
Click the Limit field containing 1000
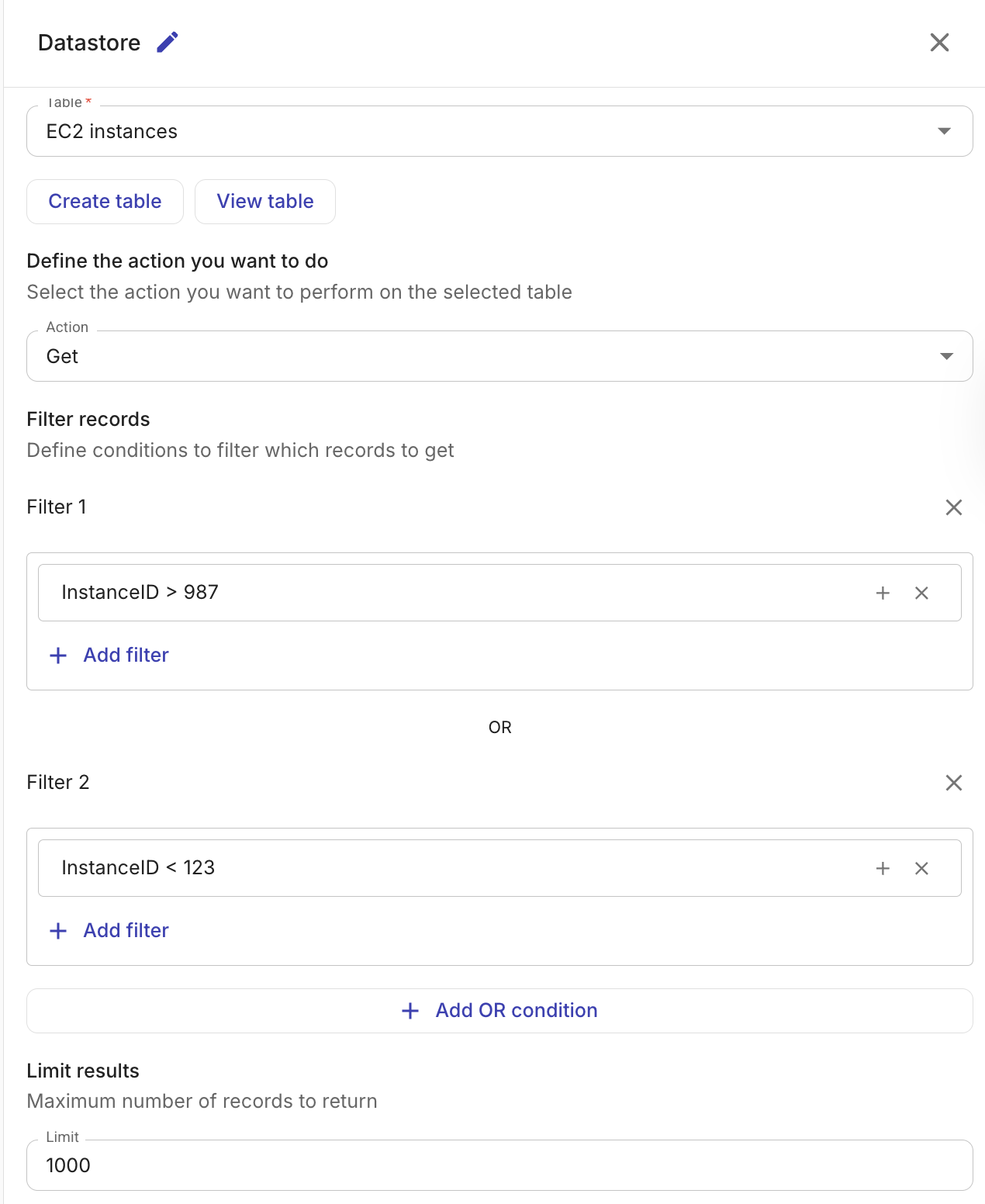click(x=499, y=1165)
